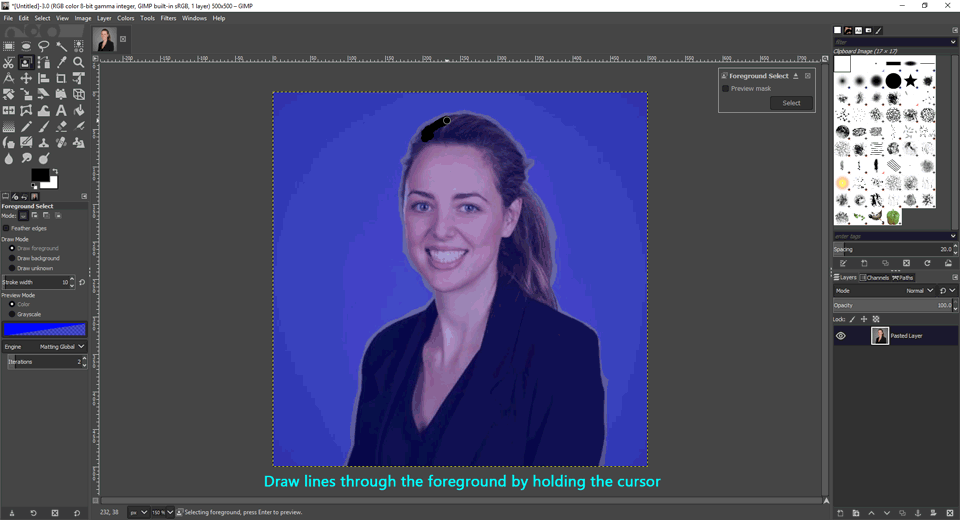Viewport: 960px width, 520px height.
Task: Select the Color Picker eyedropper tool
Action: click(x=62, y=62)
